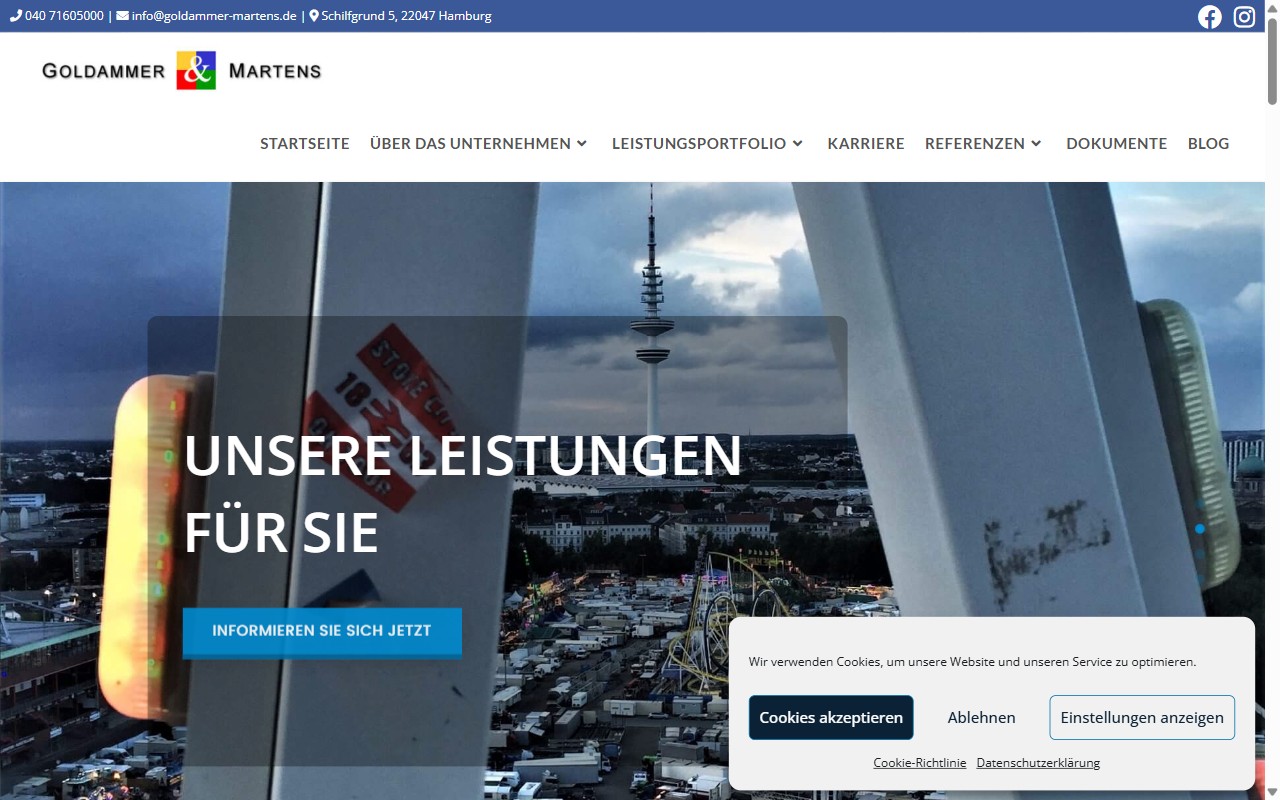
Task: Click the page vertical scrollbar thumb
Action: click(1272, 60)
